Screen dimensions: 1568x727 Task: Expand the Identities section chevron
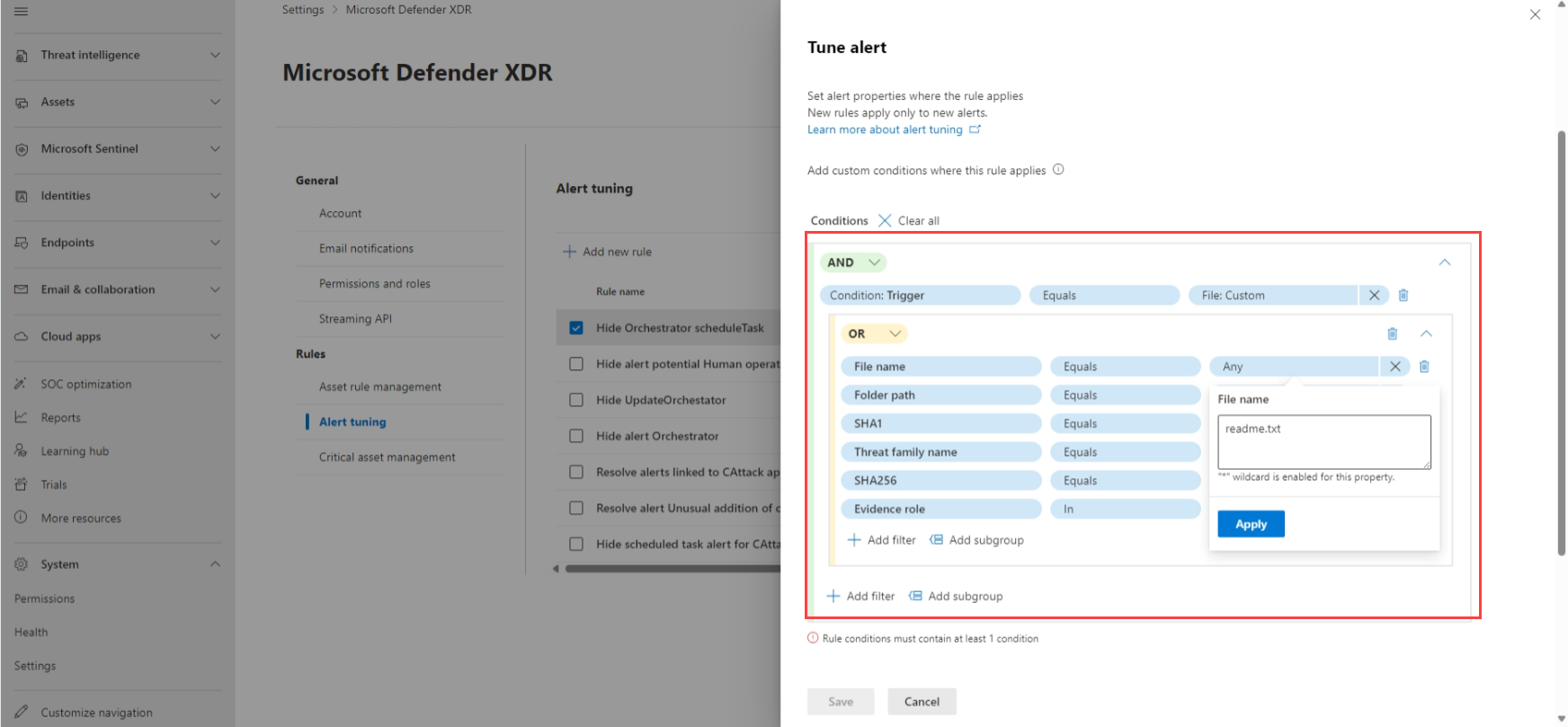click(x=215, y=196)
